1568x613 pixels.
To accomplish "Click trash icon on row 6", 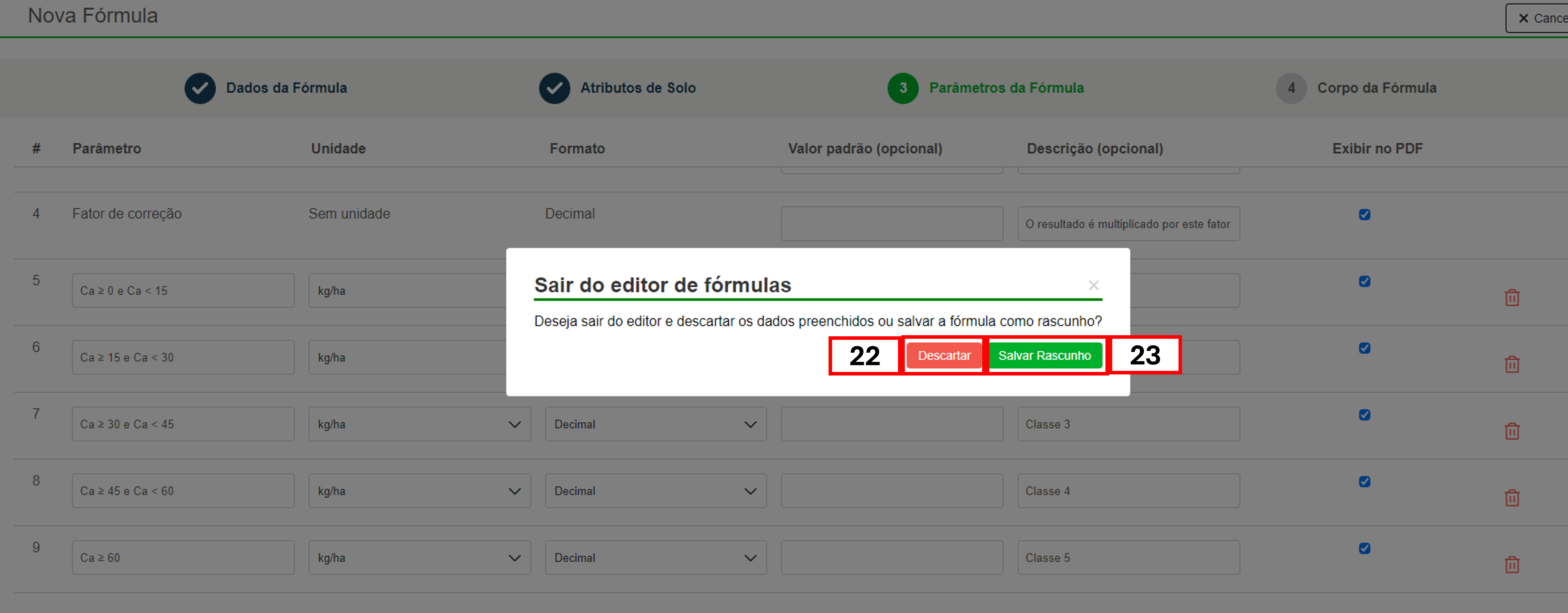I will pyautogui.click(x=1512, y=364).
